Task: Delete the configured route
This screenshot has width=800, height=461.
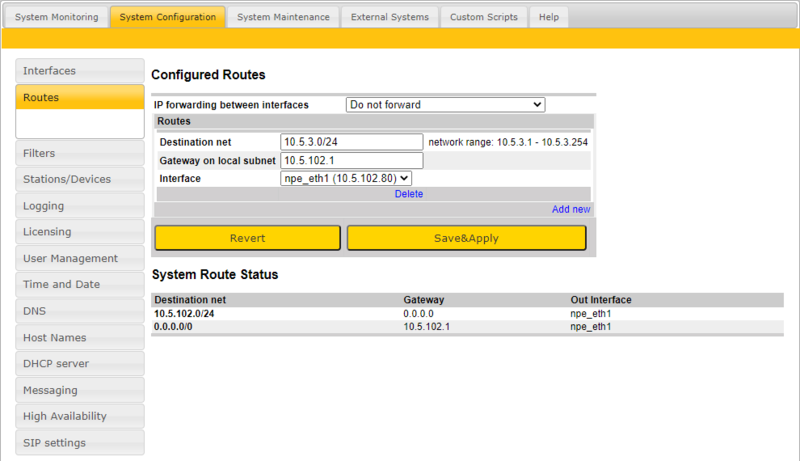Action: tap(408, 194)
